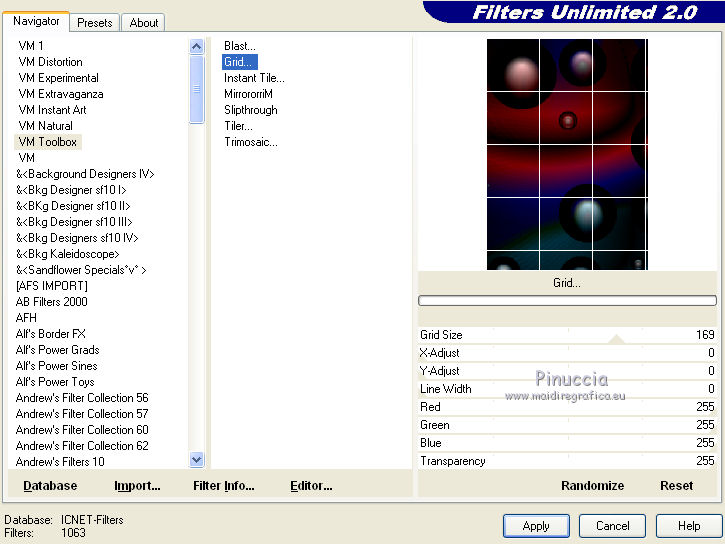Select the Navigator tab
The width and height of the screenshot is (725, 544).
pyautogui.click(x=36, y=21)
